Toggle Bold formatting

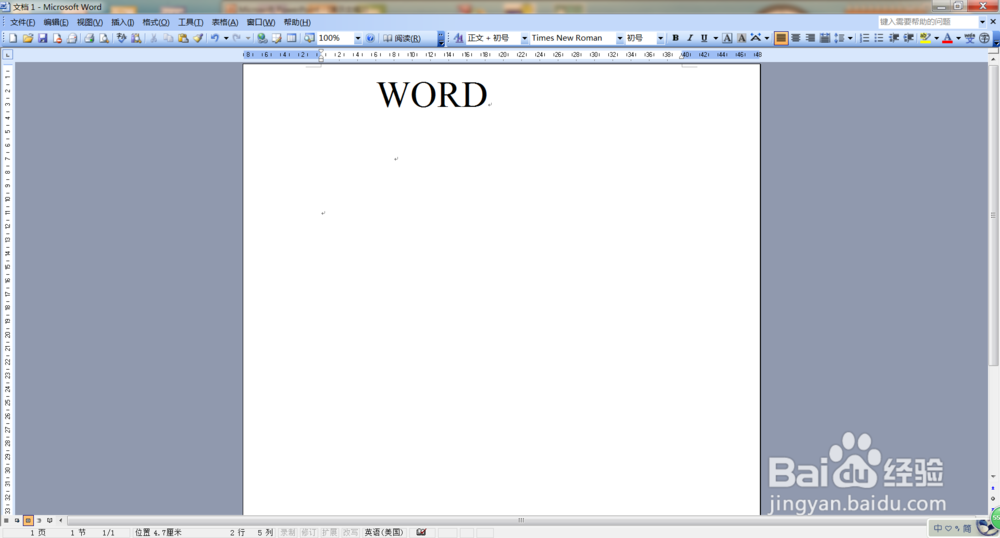675,38
